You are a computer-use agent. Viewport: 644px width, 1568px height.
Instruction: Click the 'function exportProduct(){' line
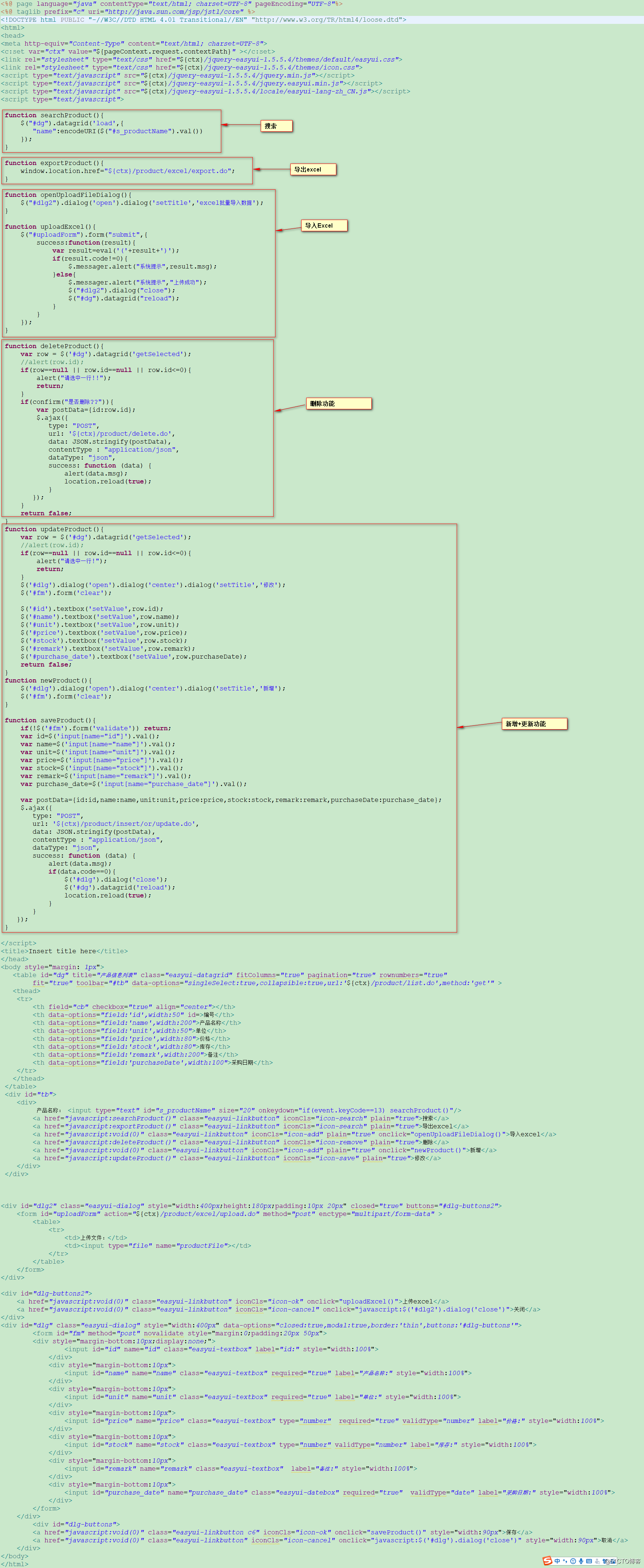click(x=54, y=163)
